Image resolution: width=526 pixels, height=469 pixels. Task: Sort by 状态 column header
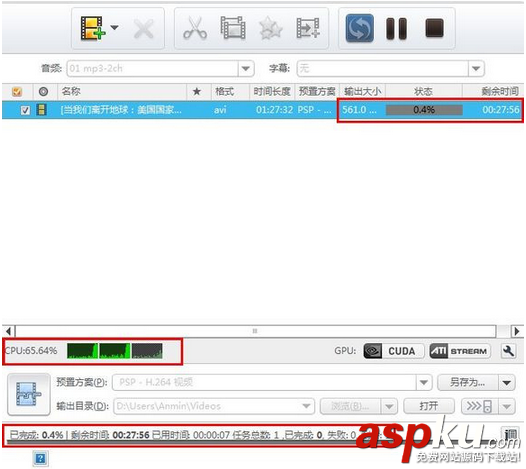423,91
